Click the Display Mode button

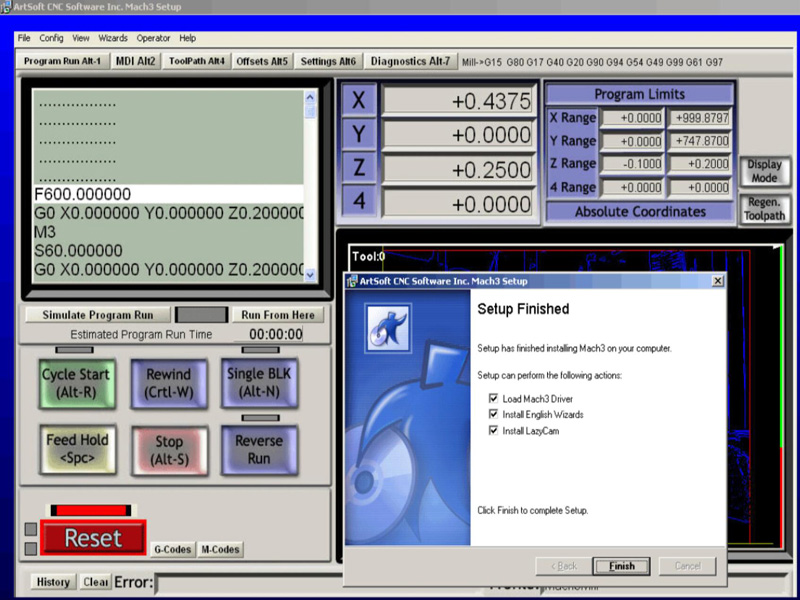point(764,171)
